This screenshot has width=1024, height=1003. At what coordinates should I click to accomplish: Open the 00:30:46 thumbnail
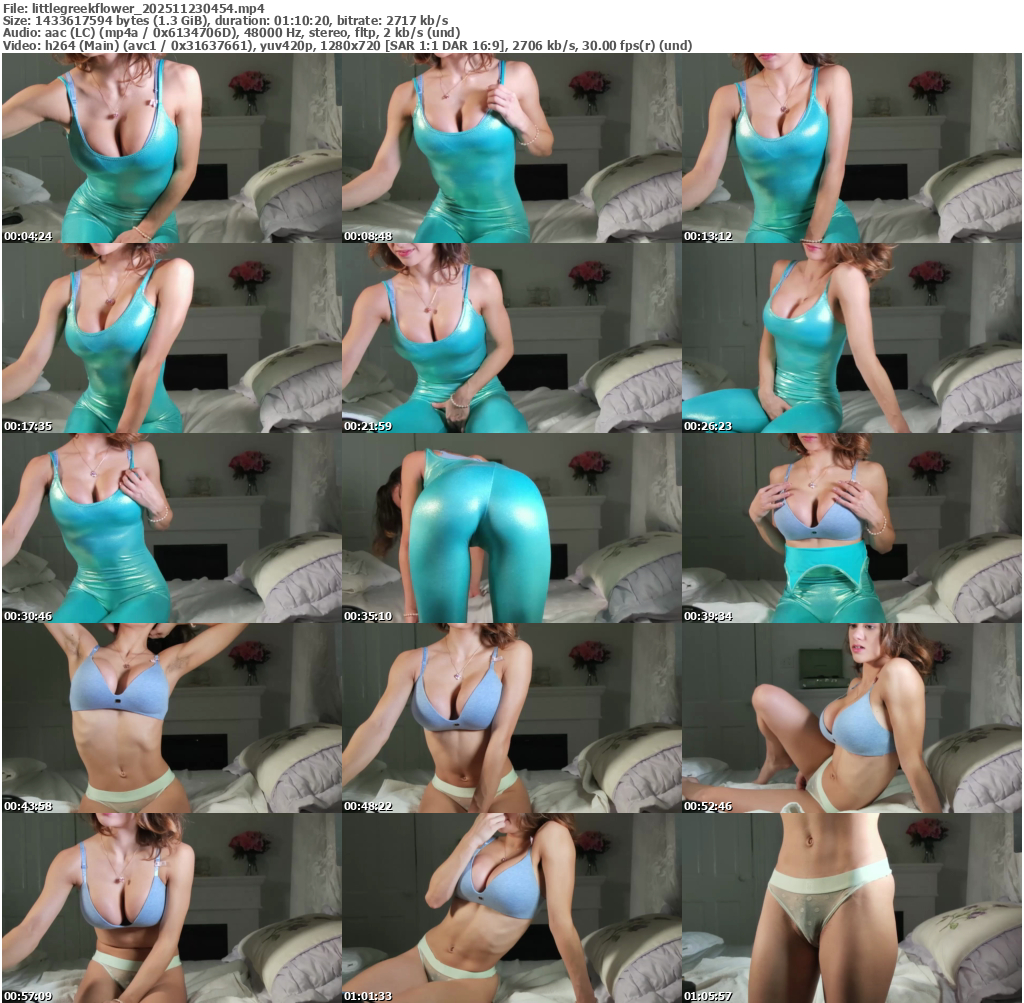click(x=172, y=528)
